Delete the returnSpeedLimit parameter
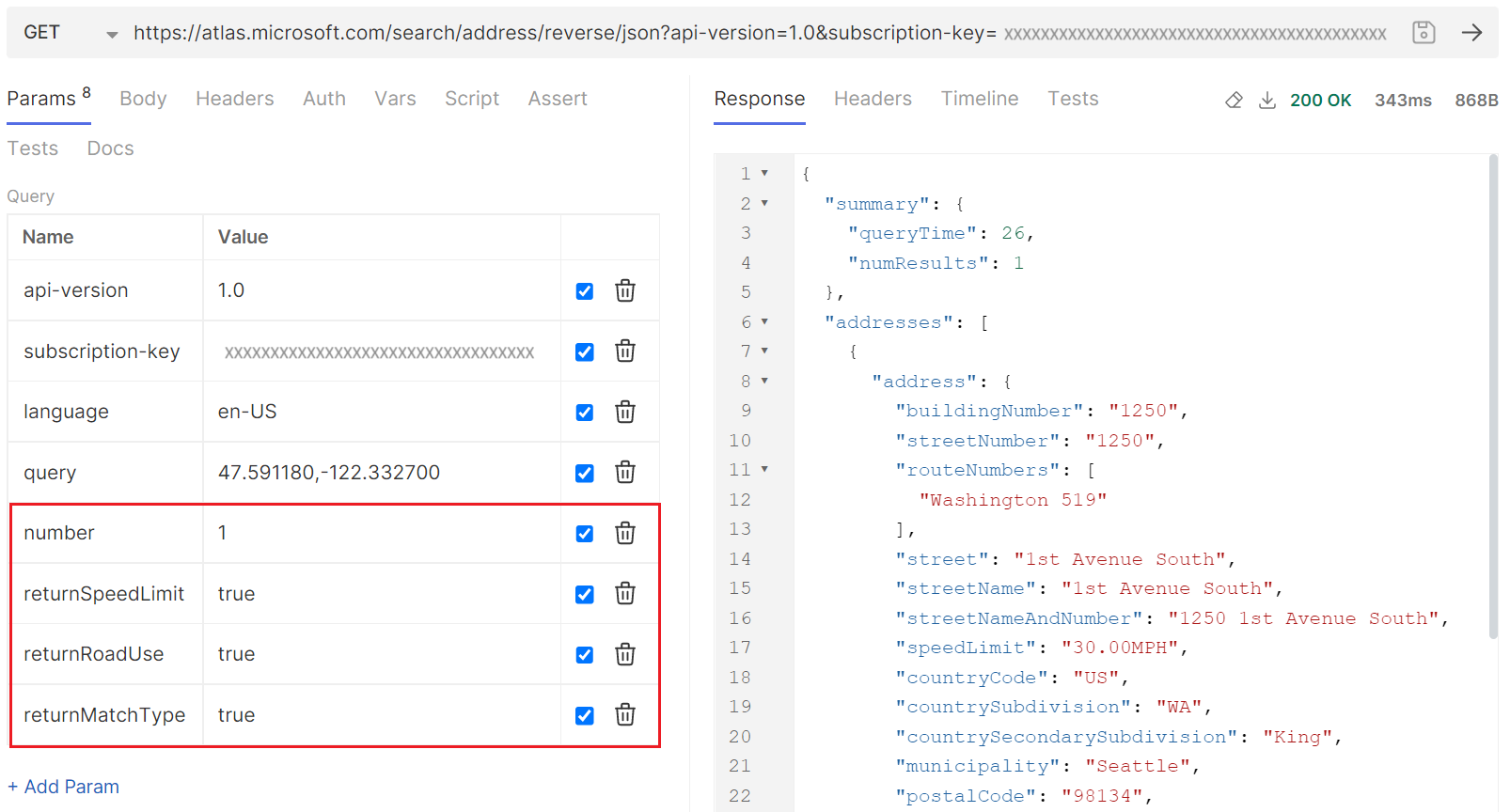The width and height of the screenshot is (1510, 812). [625, 594]
